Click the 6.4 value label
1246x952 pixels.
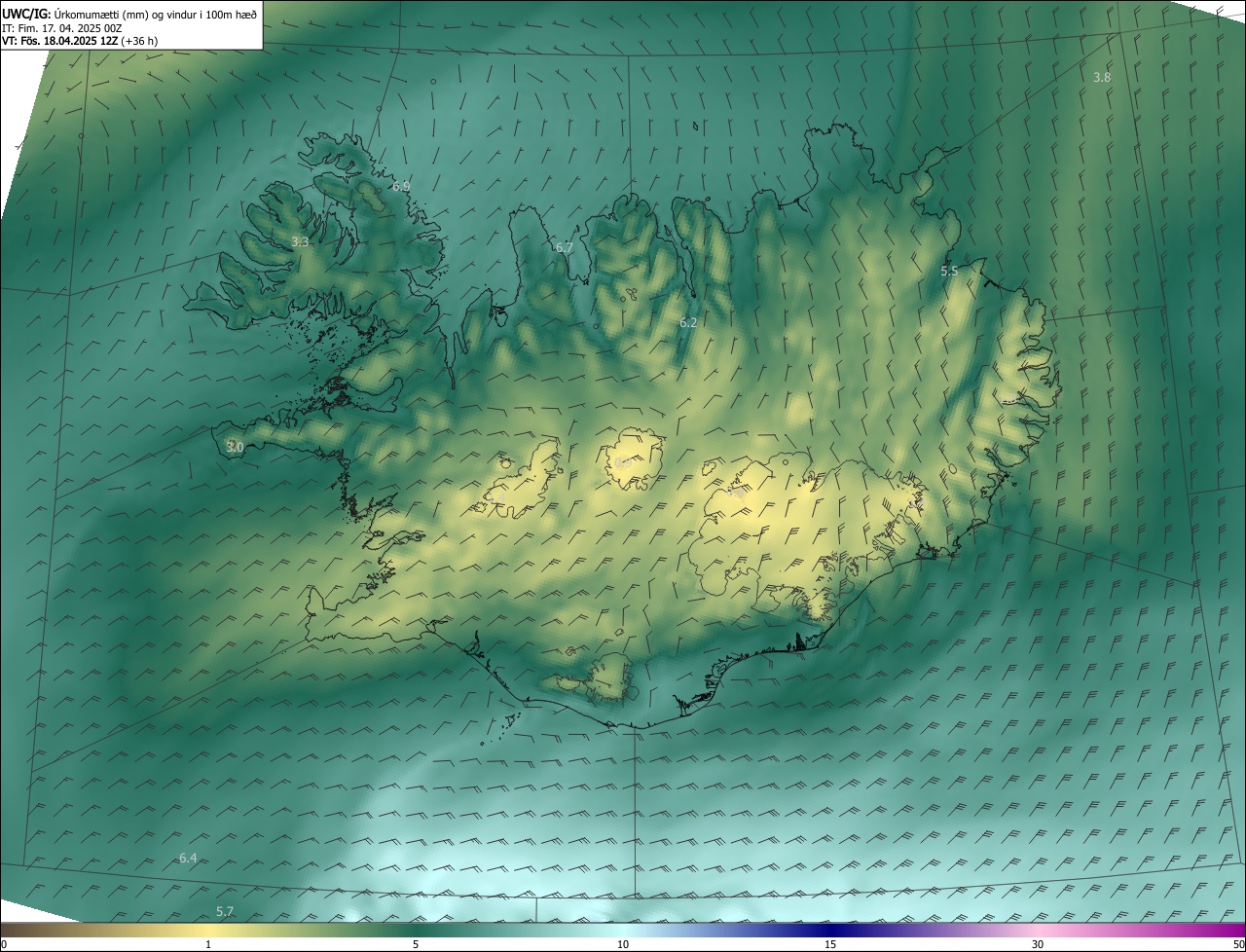[188, 858]
